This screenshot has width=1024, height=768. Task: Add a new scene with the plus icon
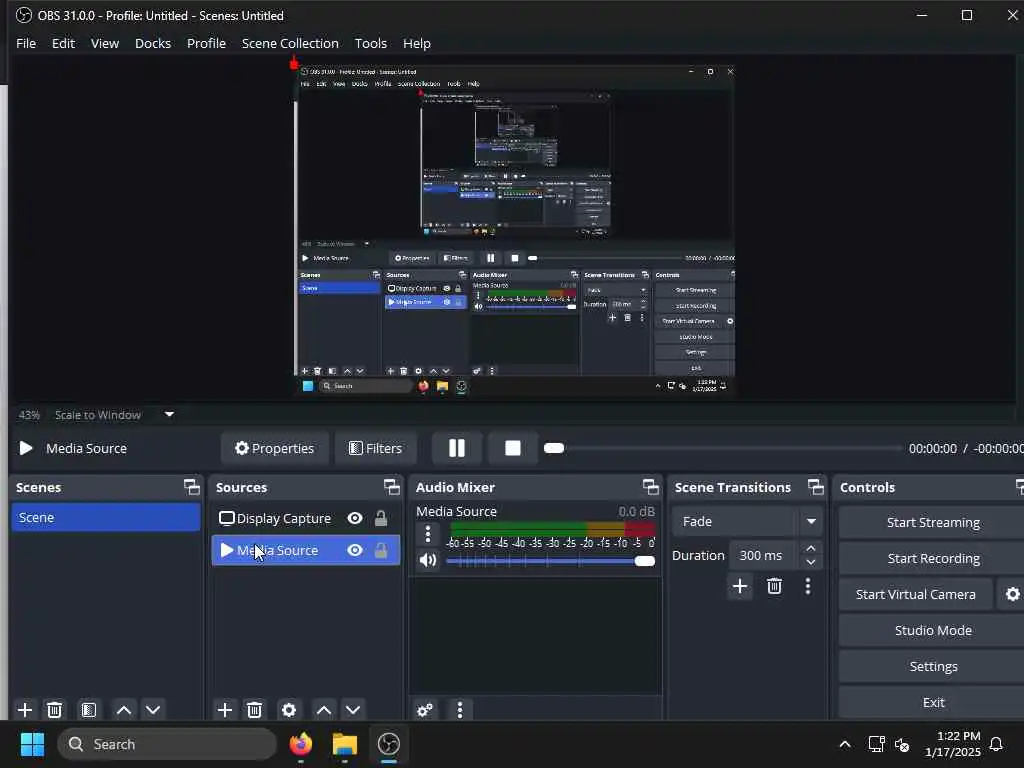pos(25,710)
